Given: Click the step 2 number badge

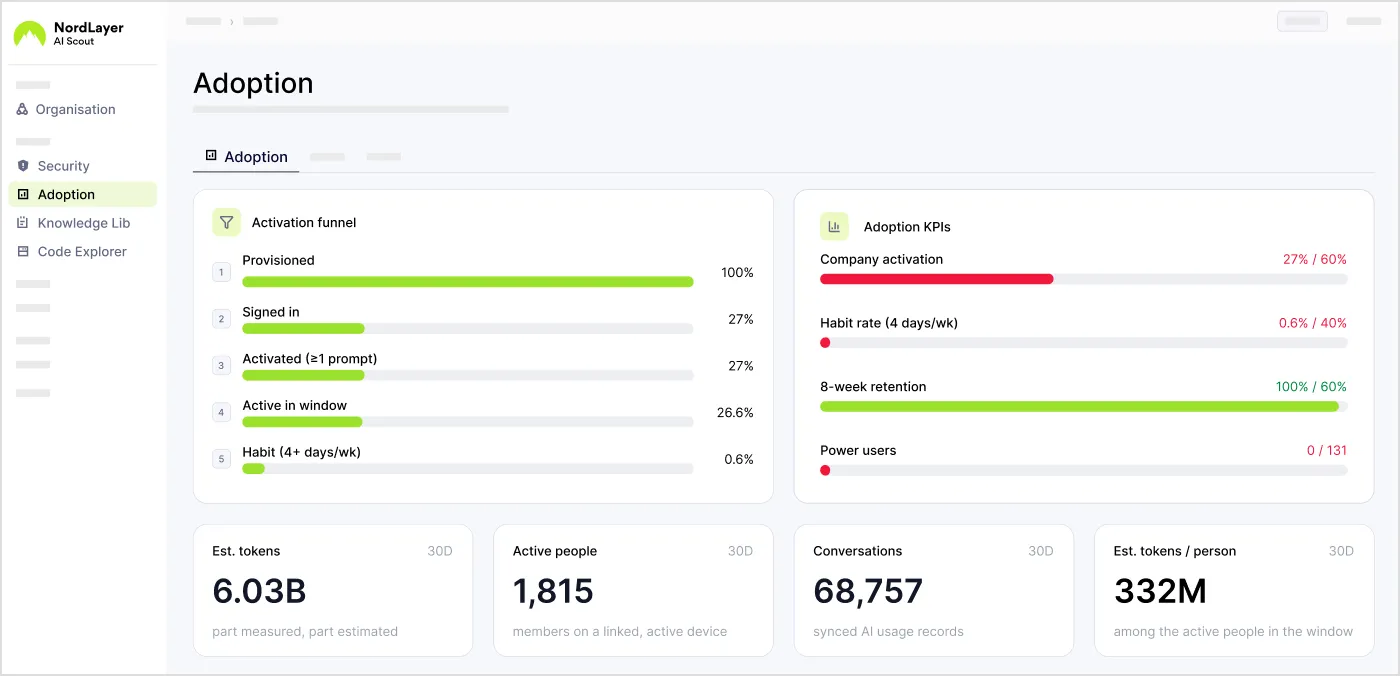Looking at the screenshot, I should coord(221,319).
